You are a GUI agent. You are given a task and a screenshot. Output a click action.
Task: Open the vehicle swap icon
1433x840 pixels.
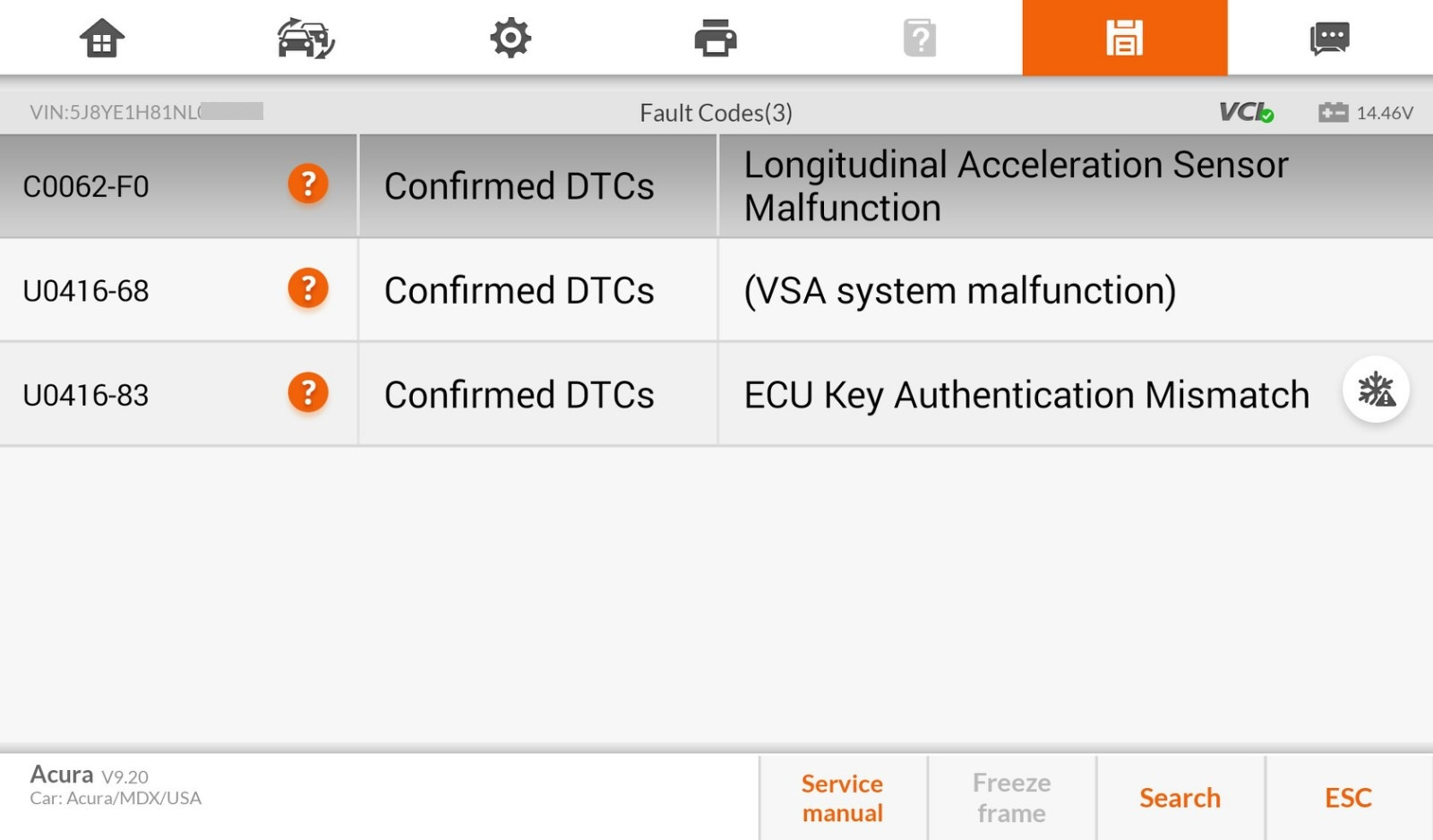click(x=305, y=39)
